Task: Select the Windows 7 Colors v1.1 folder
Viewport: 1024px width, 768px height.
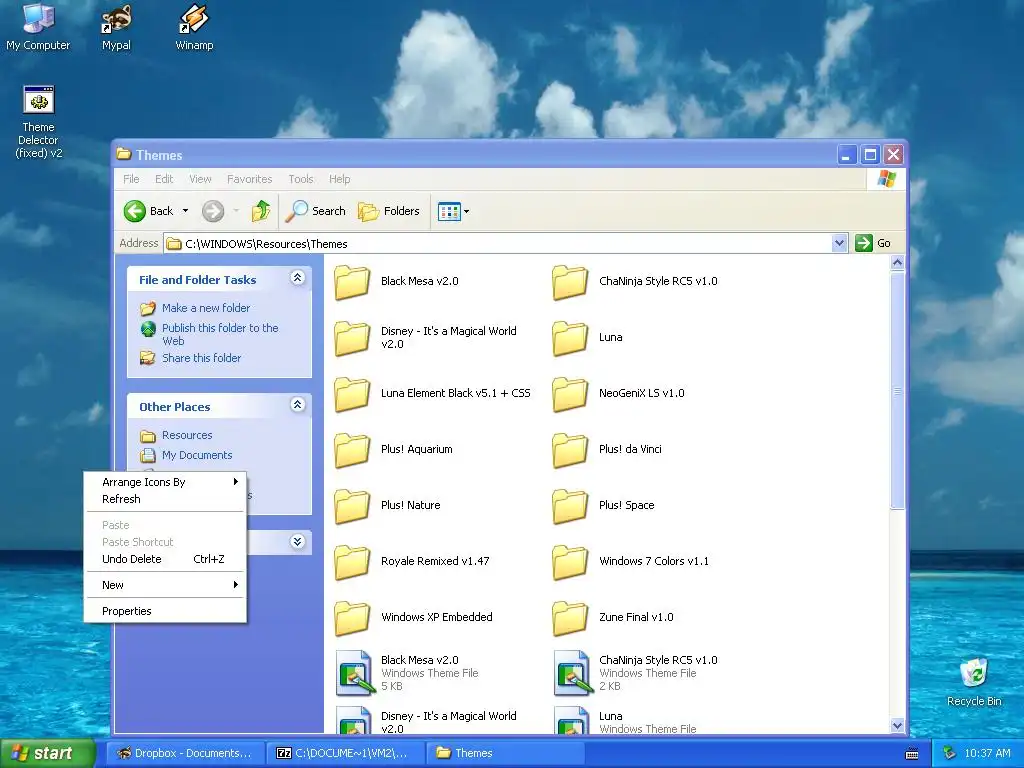Action: pos(631,561)
